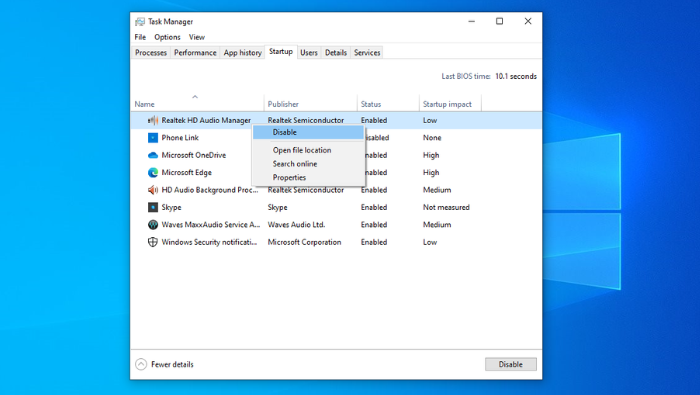Sort by the Publisher column header
Screen dimensions: 700x395
click(283, 104)
